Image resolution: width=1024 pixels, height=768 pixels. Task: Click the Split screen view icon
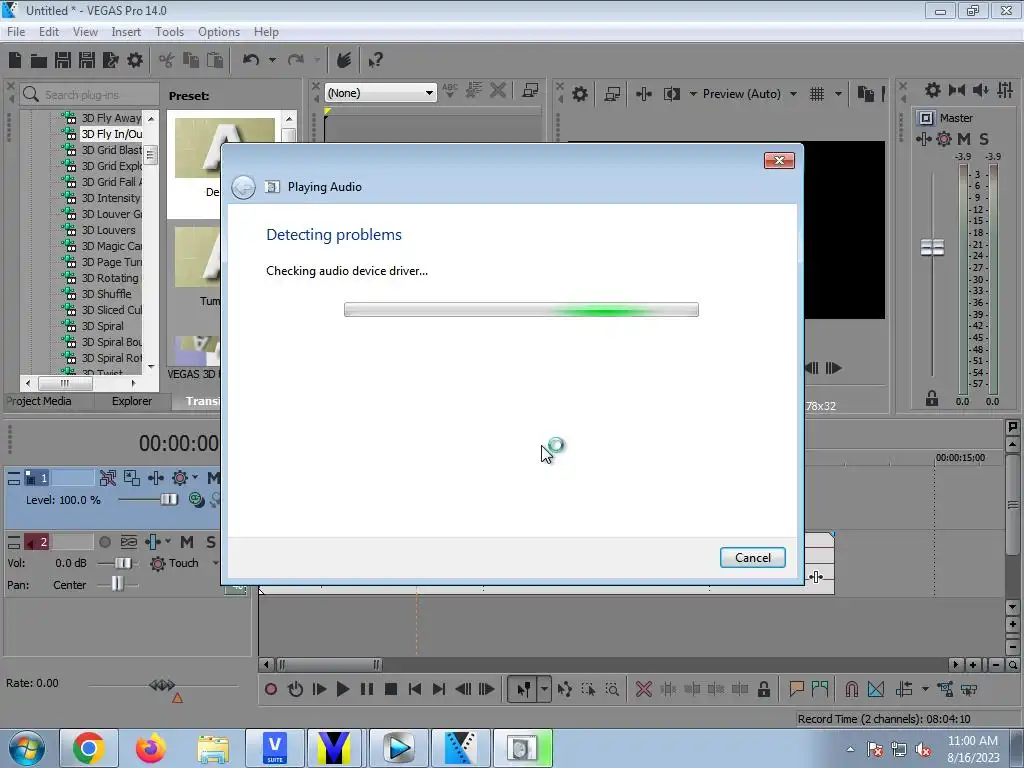click(671, 94)
